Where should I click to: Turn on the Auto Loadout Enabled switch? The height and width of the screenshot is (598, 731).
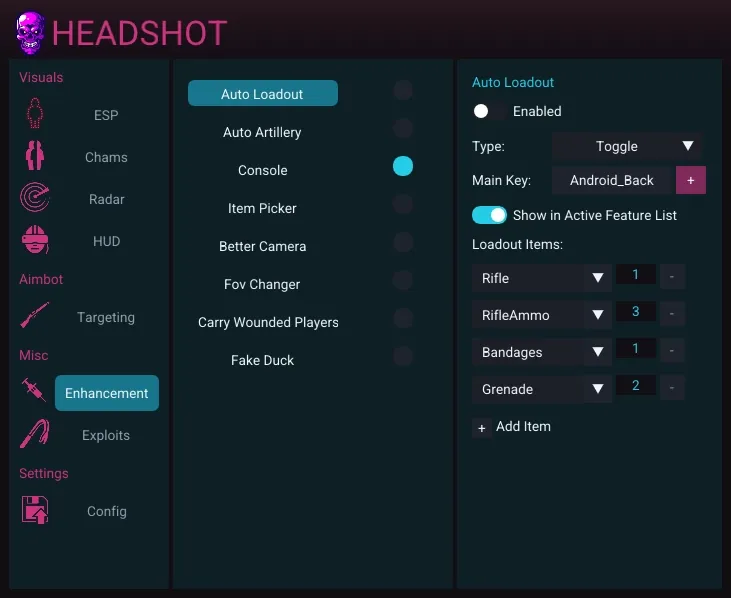pos(488,111)
